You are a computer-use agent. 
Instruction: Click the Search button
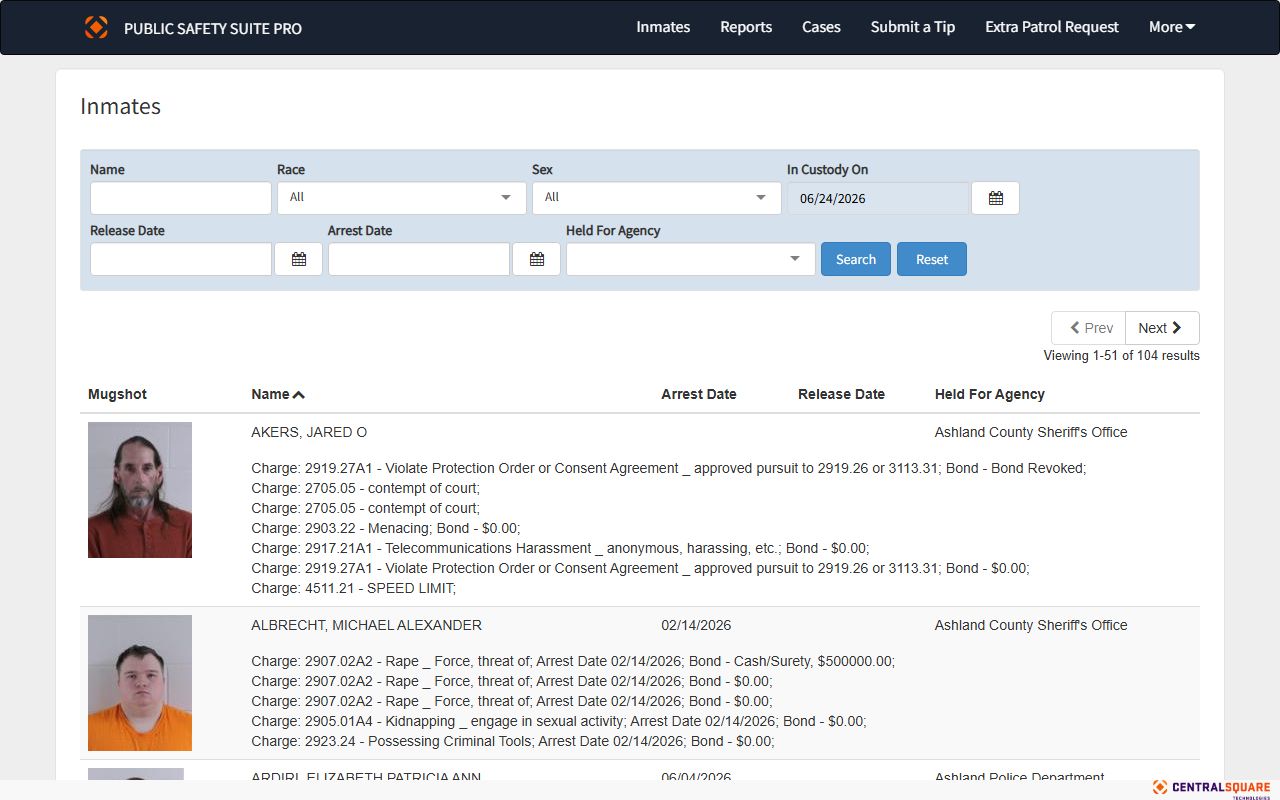[856, 259]
